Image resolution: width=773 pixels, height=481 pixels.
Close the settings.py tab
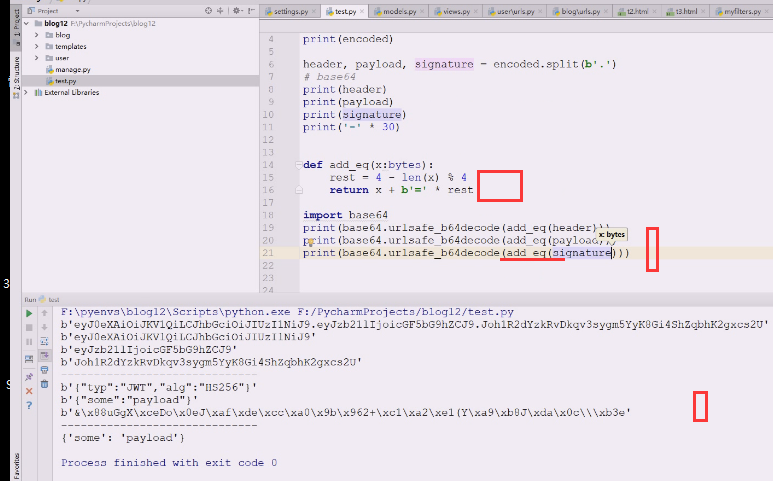point(314,11)
